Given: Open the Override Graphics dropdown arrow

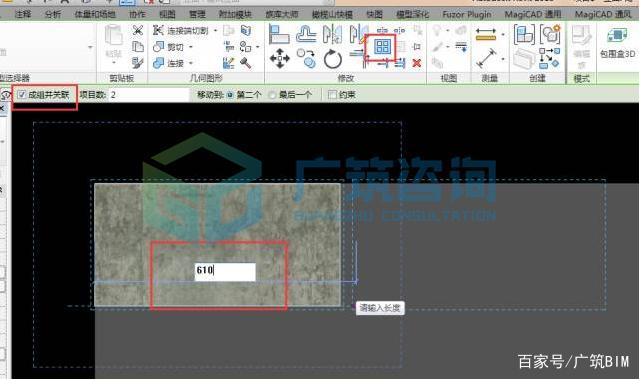Looking at the screenshot, I should pyautogui.click(x=447, y=47).
